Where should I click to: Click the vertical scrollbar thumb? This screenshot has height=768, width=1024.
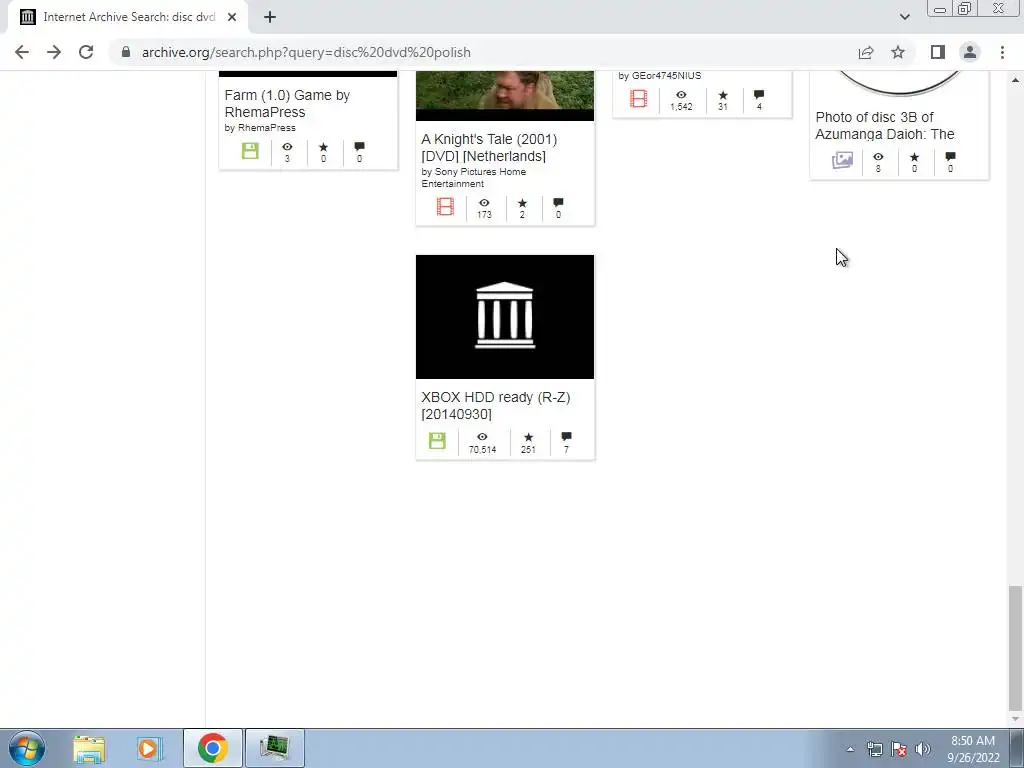coord(1015,648)
